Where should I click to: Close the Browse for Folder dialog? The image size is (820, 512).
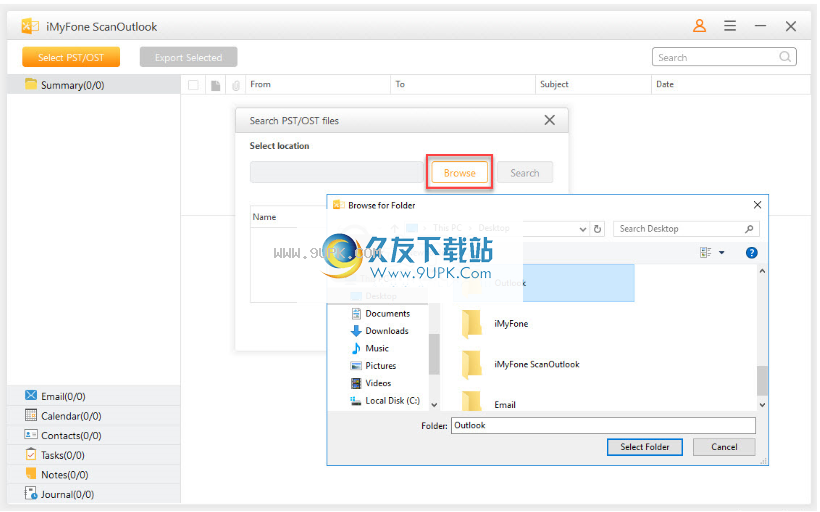757,205
